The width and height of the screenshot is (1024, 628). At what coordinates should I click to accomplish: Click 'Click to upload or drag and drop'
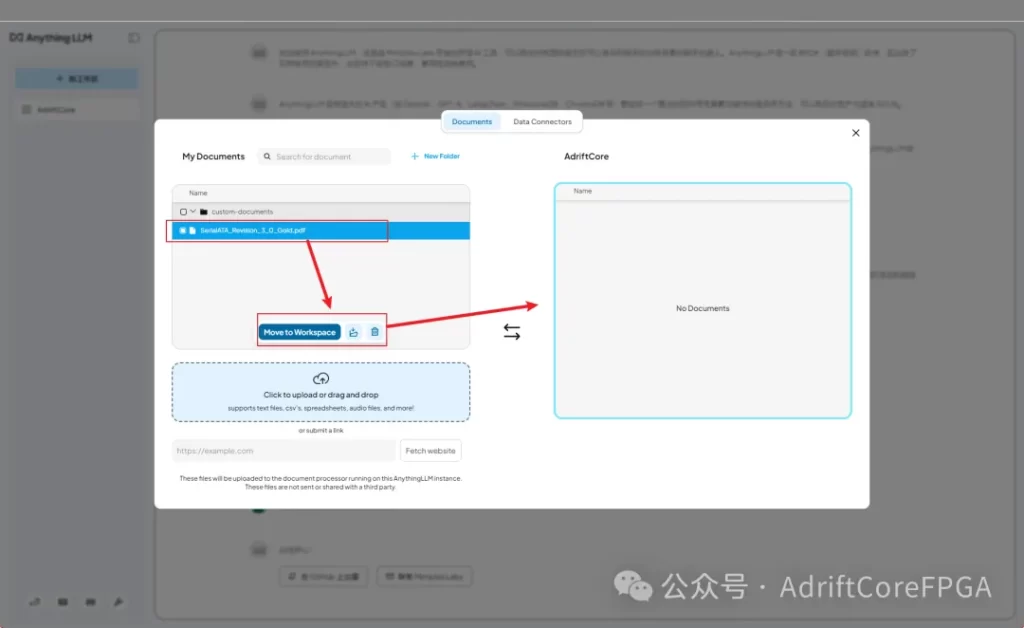pos(321,395)
